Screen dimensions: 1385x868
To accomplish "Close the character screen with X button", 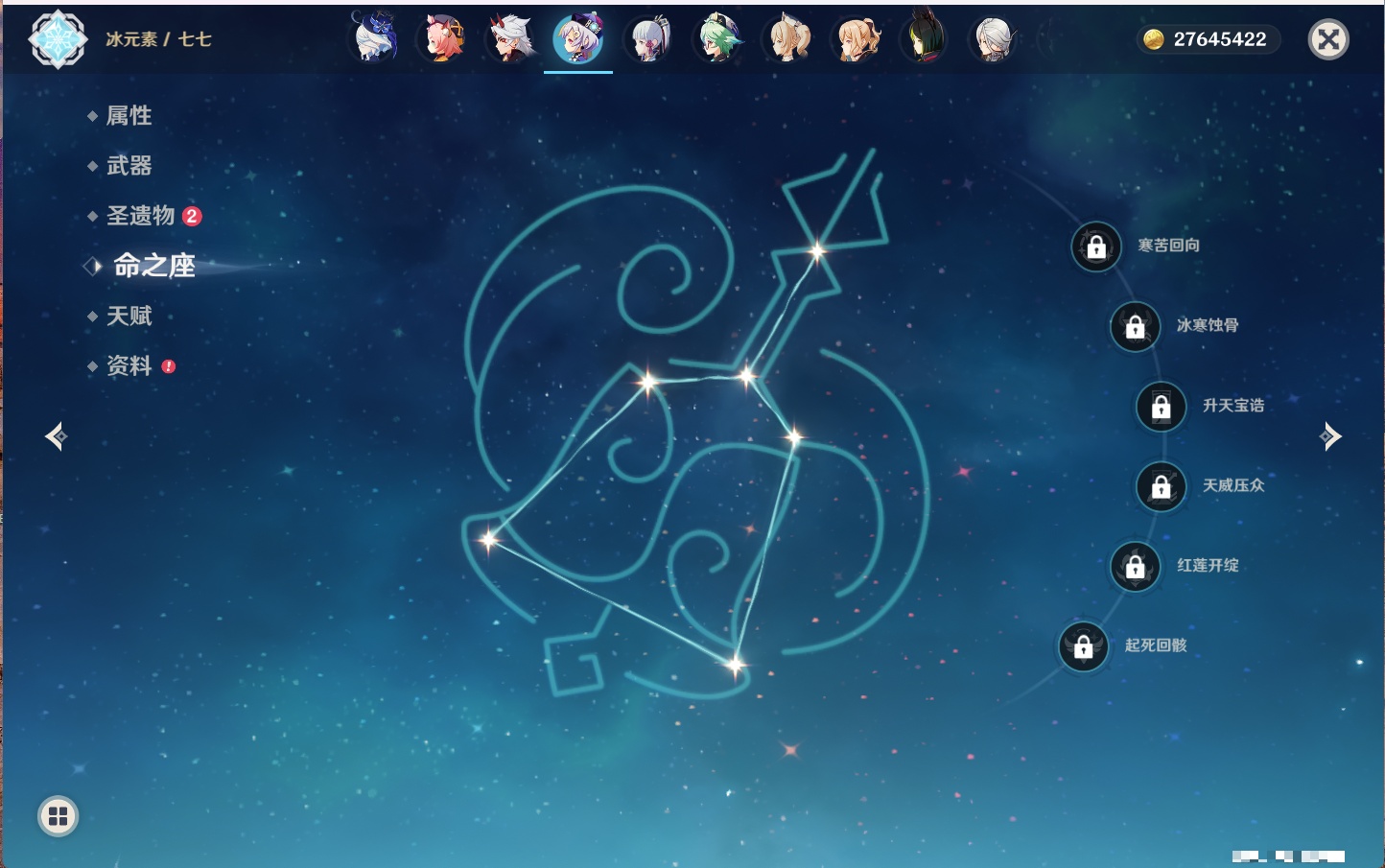I will tap(1328, 39).
